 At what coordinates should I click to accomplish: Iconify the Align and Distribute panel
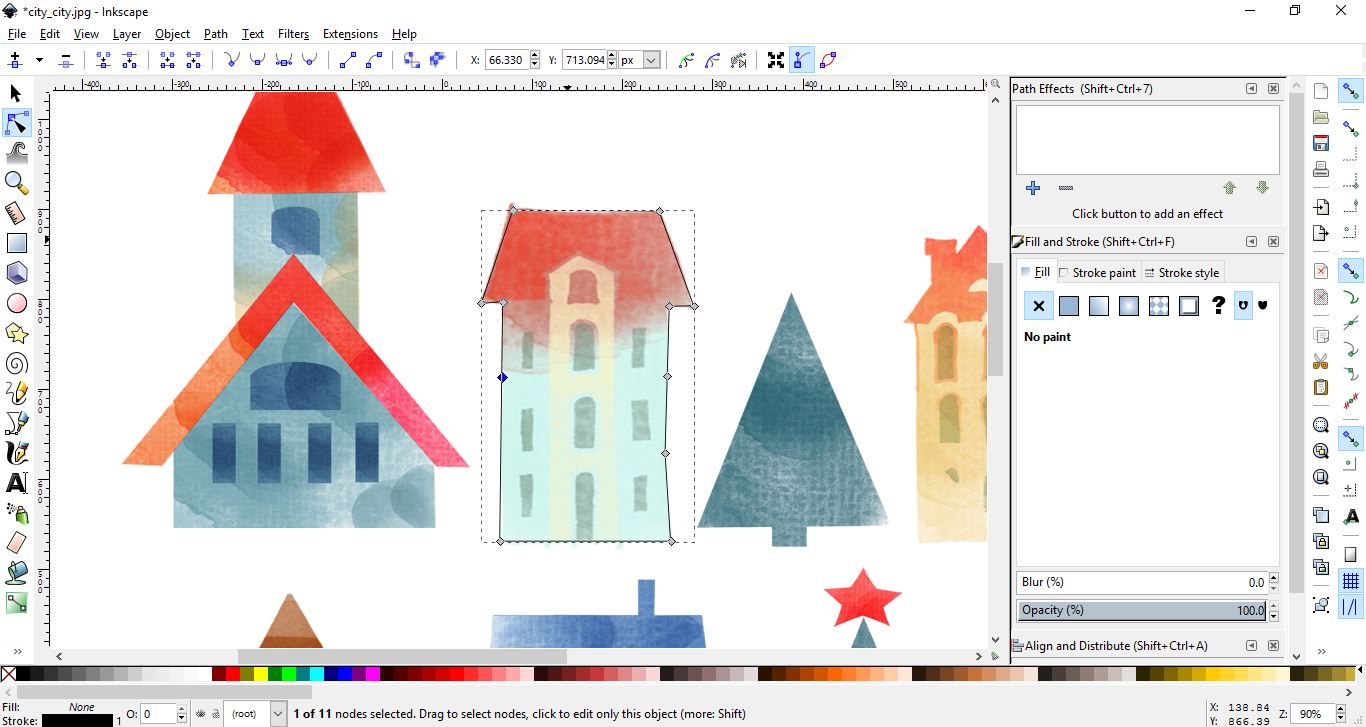(1251, 646)
